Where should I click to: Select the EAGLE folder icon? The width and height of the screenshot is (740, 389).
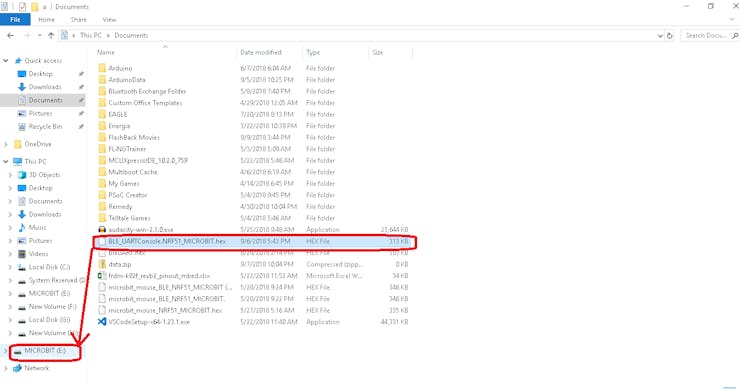pos(102,114)
